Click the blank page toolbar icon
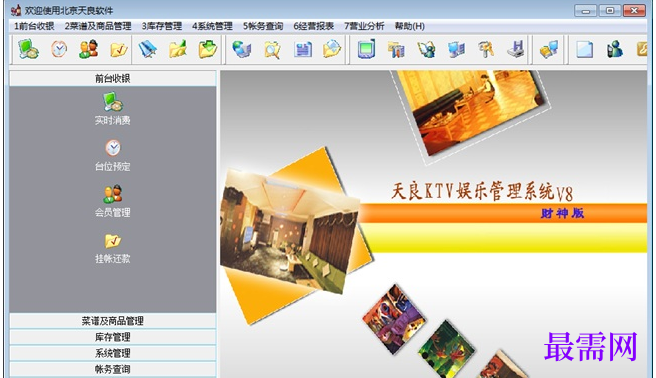The height and width of the screenshot is (378, 656). 584,49
